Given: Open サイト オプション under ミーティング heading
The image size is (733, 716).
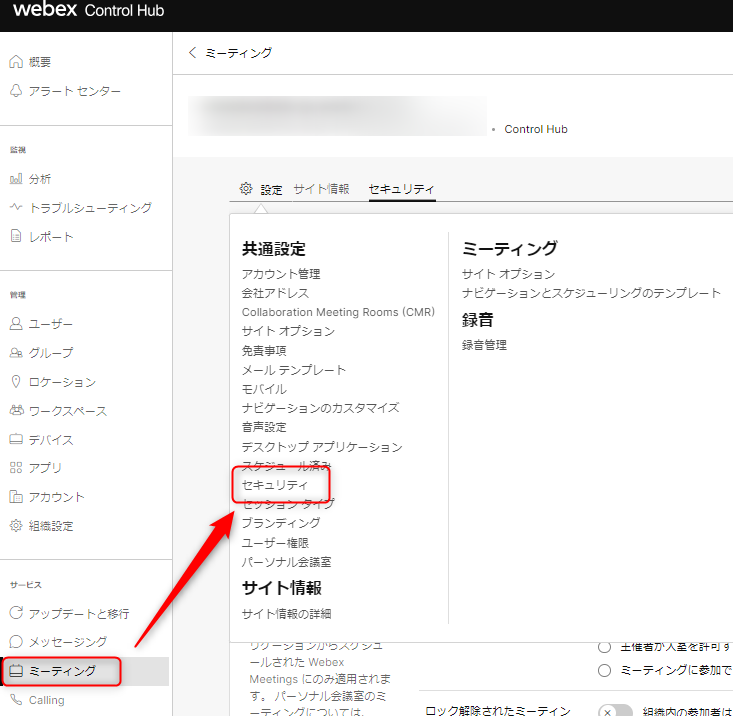Looking at the screenshot, I should pos(509,274).
